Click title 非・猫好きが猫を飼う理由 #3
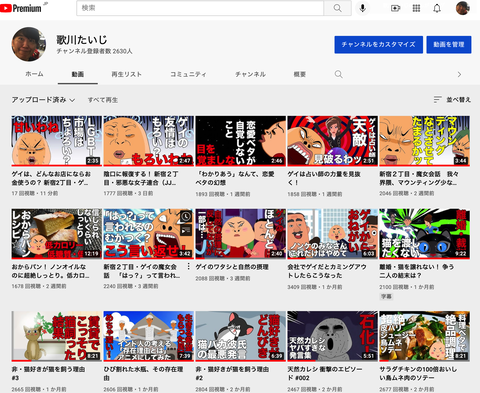480x393 pixels. tap(48, 373)
